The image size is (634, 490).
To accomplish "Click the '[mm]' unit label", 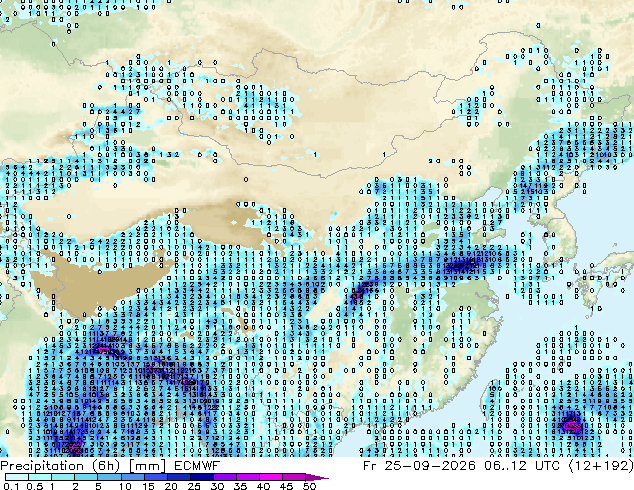I will (148, 465).
